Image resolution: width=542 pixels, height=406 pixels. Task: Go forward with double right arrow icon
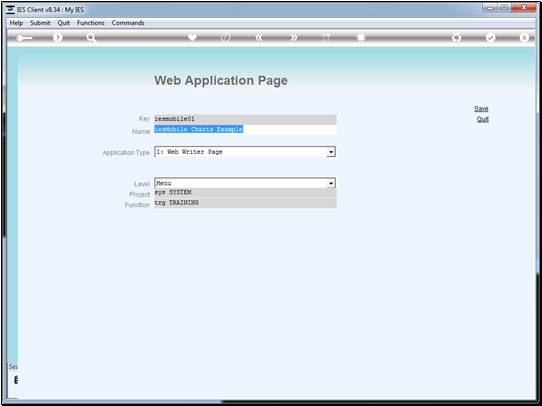click(293, 37)
